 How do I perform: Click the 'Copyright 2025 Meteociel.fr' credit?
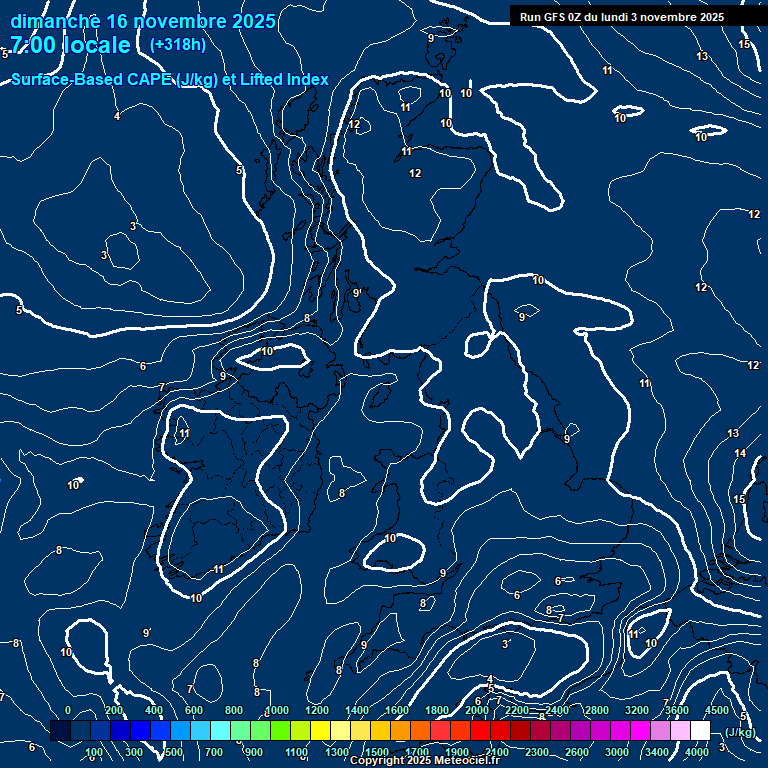[425, 760]
